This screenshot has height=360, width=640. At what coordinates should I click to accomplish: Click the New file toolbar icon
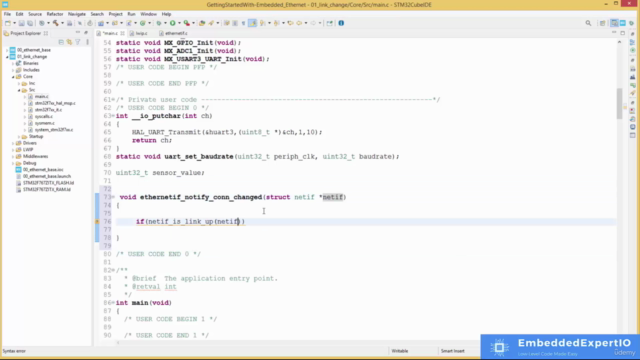8,23
